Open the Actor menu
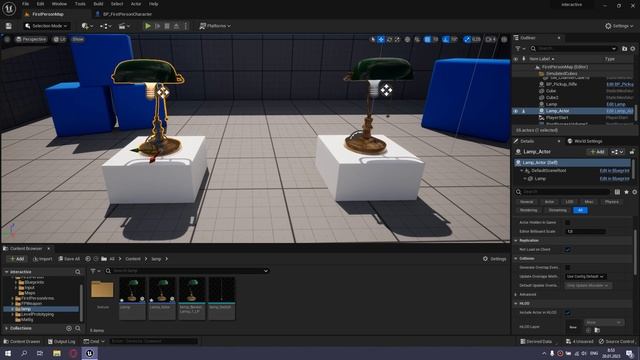 coord(136,4)
